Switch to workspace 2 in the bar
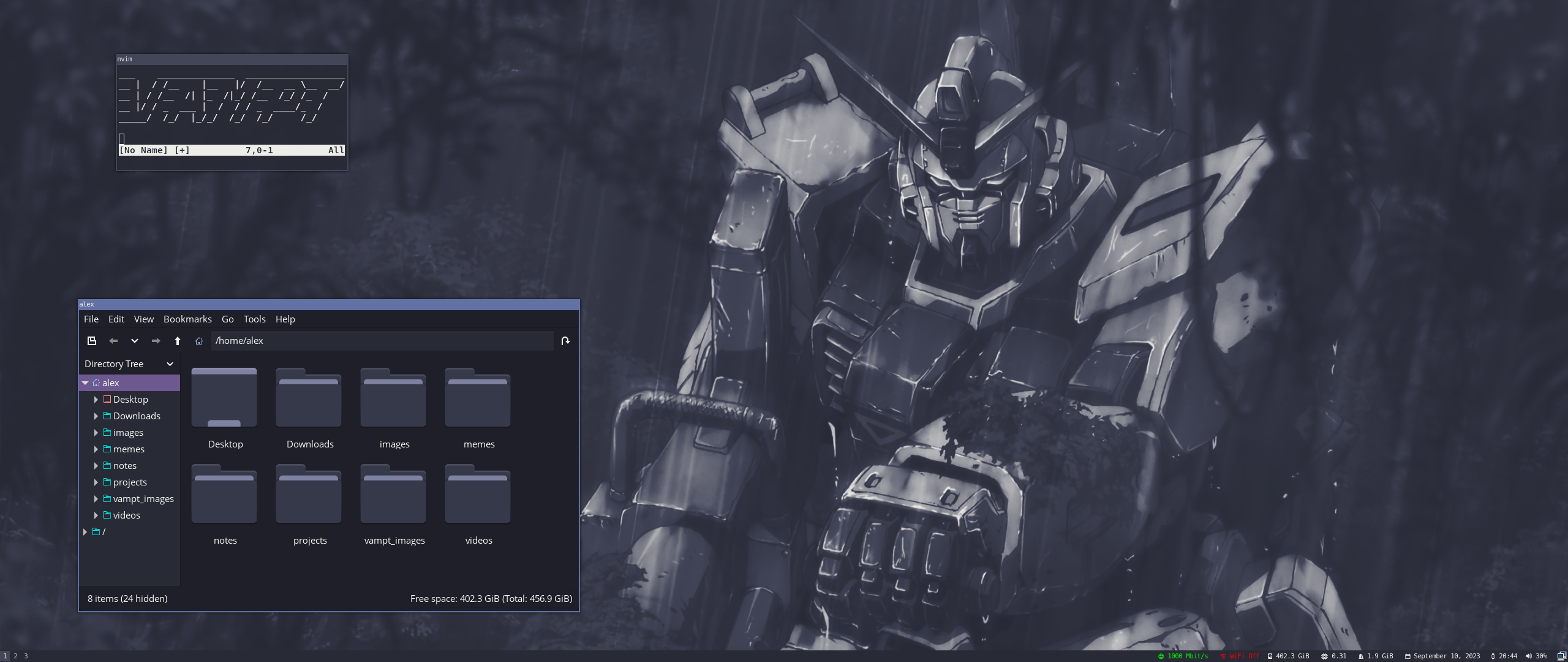This screenshot has width=1568, height=662. (15, 656)
